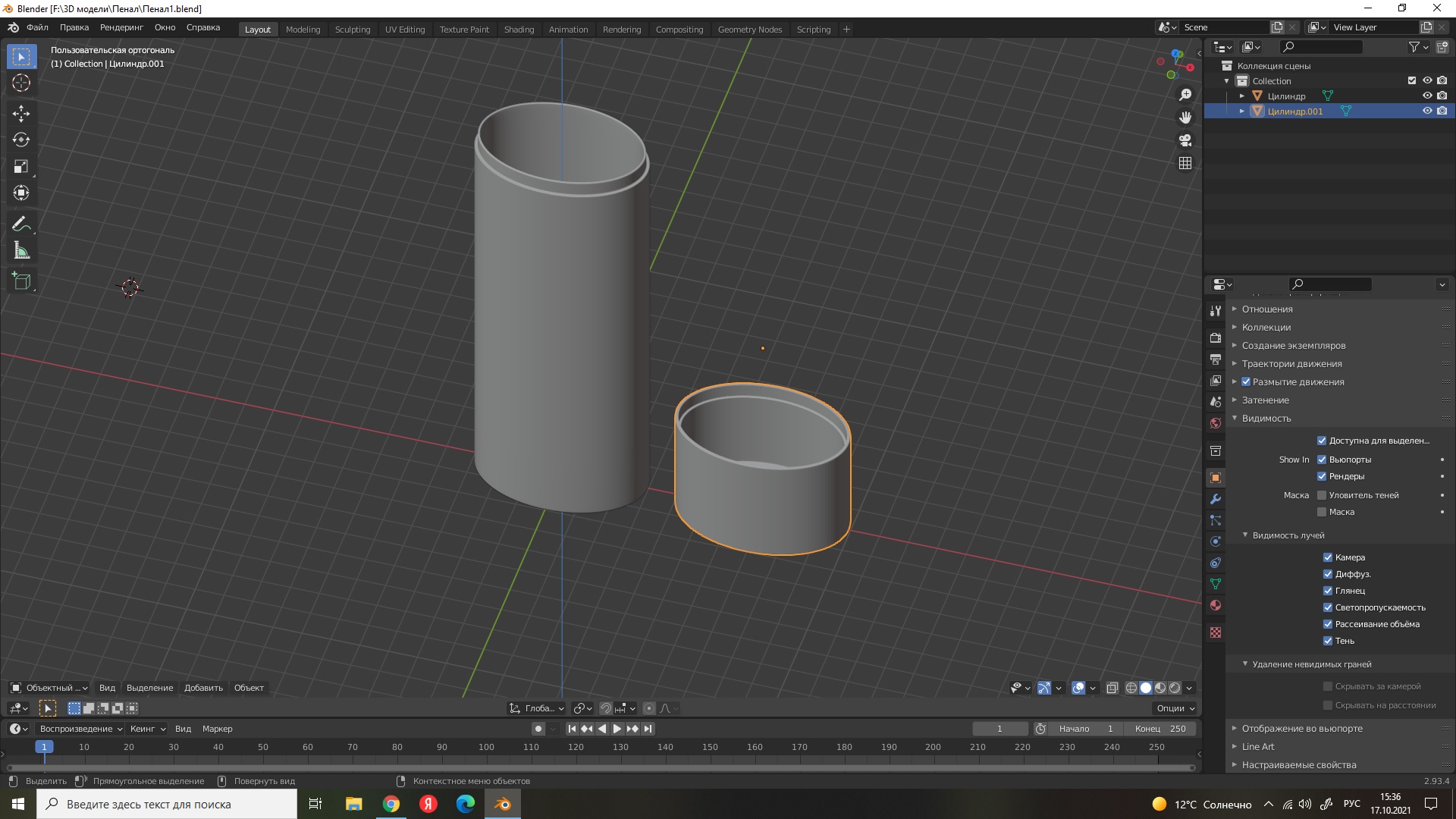
Task: Expand the Отношения panel
Action: tap(1266, 309)
